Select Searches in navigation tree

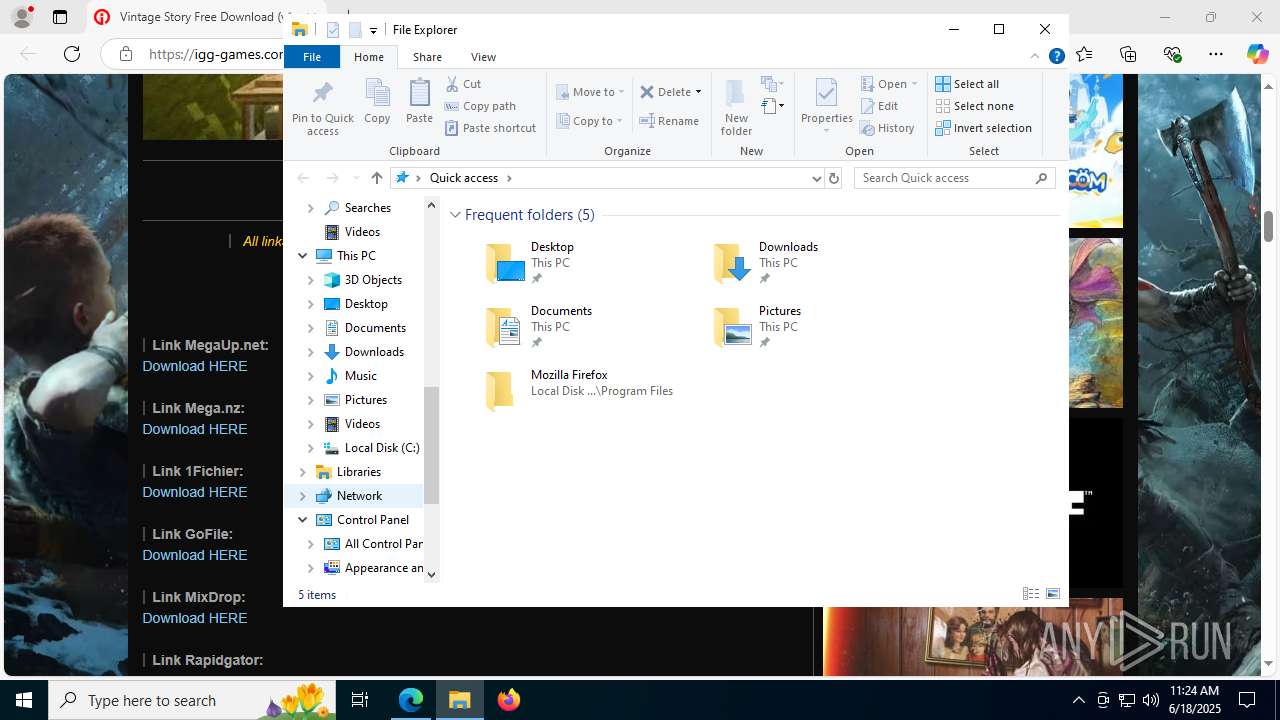tap(367, 208)
